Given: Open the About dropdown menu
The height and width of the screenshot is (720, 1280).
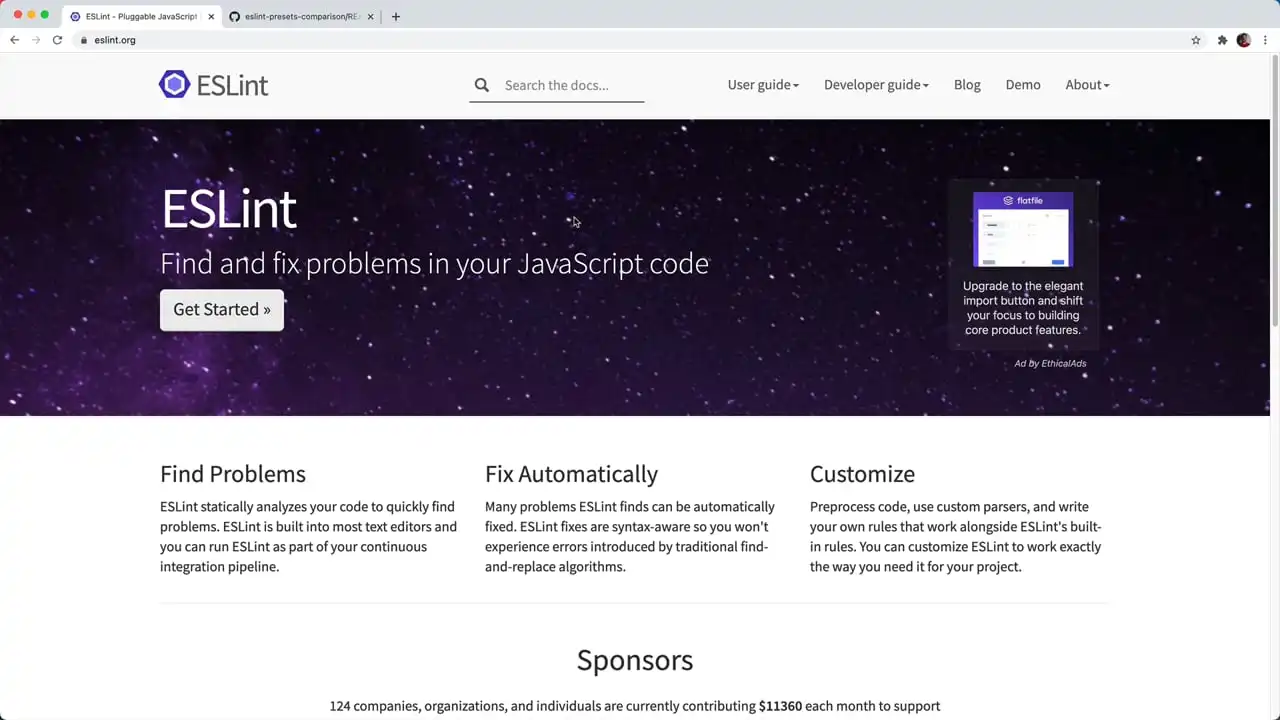Looking at the screenshot, I should click(1087, 85).
